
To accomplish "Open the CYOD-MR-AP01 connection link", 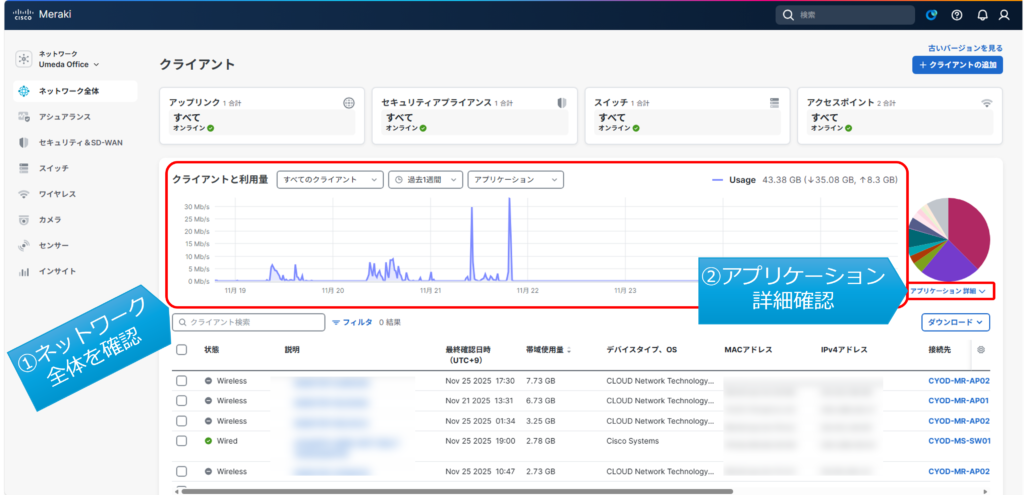I will [x=959, y=400].
